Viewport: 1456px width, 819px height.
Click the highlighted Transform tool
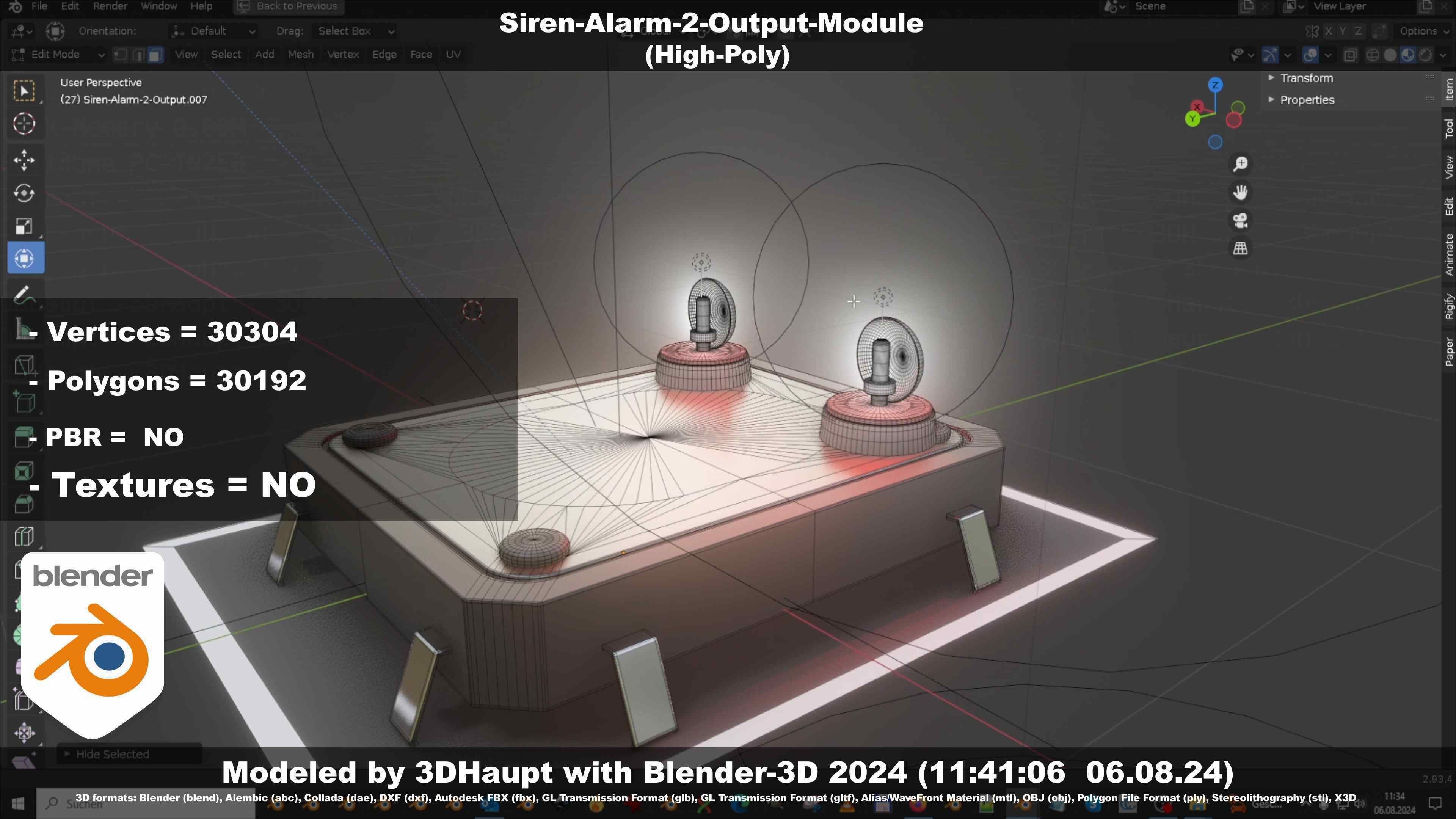coord(25,258)
